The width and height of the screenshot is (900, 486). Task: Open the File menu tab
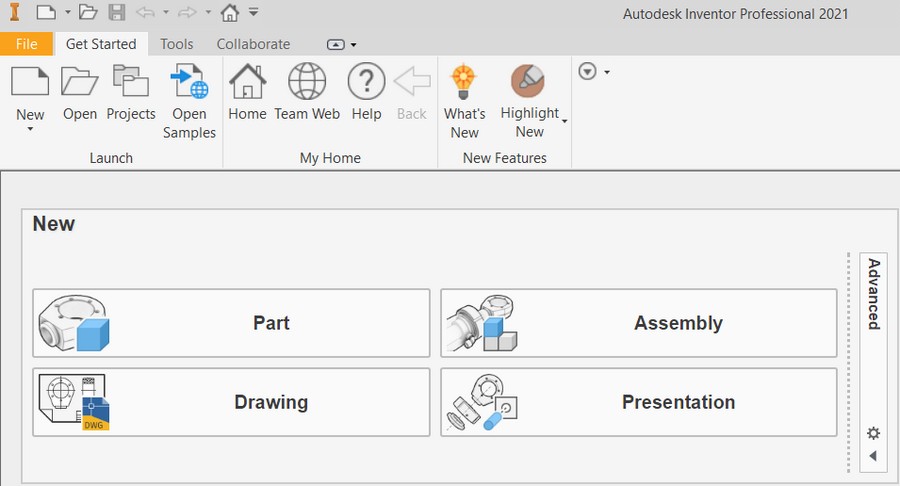pos(26,44)
